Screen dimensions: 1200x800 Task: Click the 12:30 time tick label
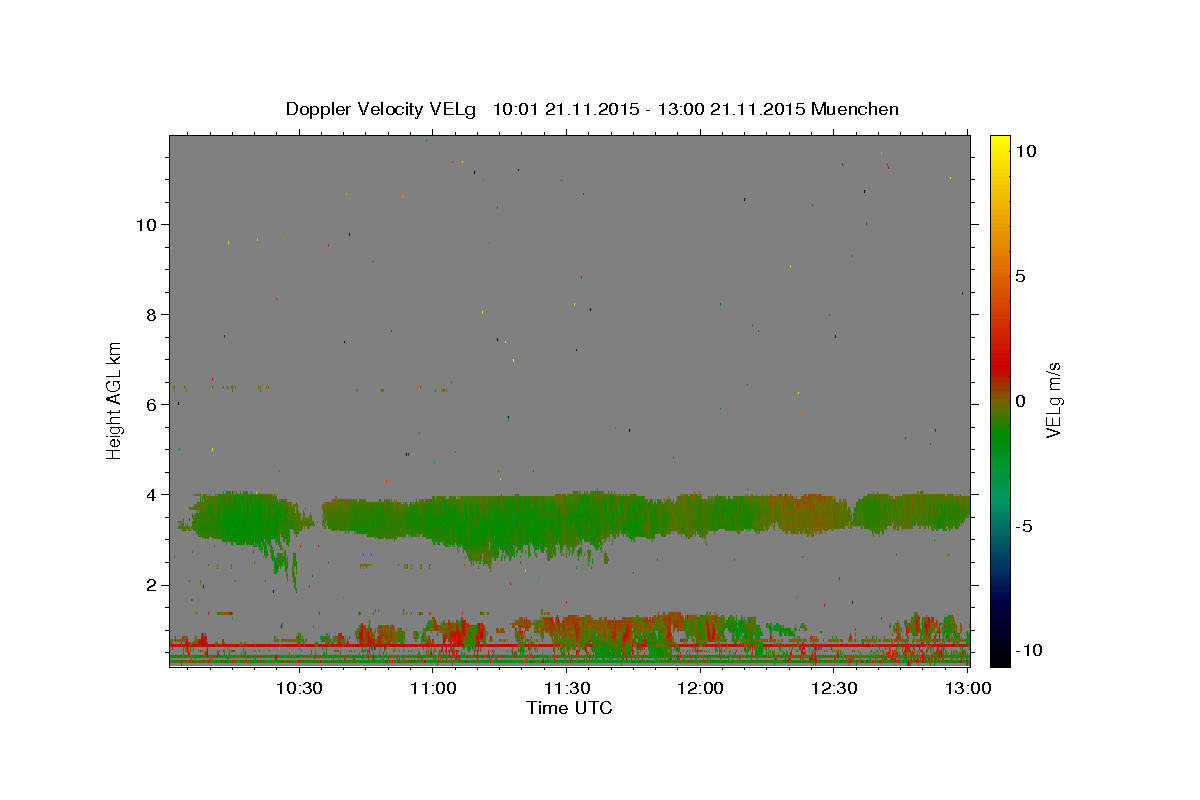click(x=834, y=688)
